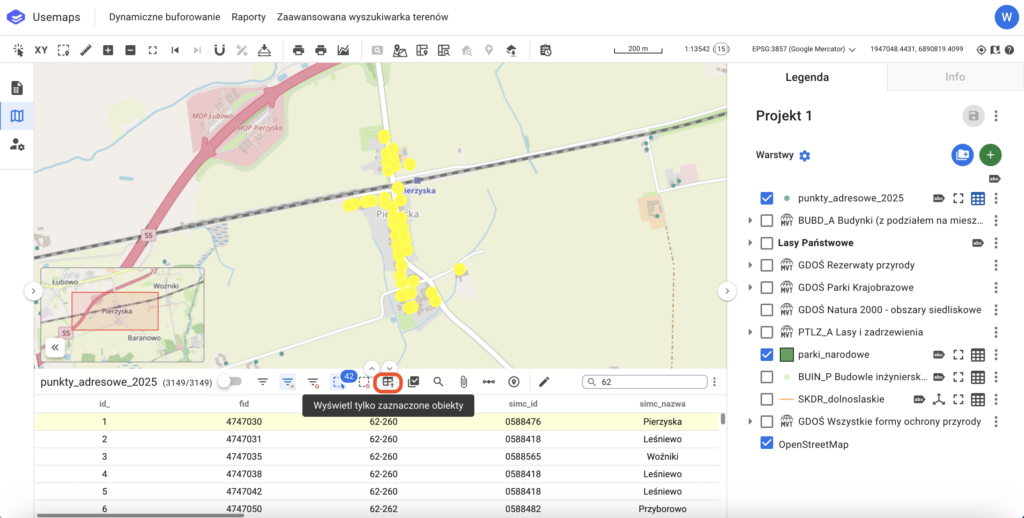Expand the Lasy Państwowe layer group

tap(750, 243)
